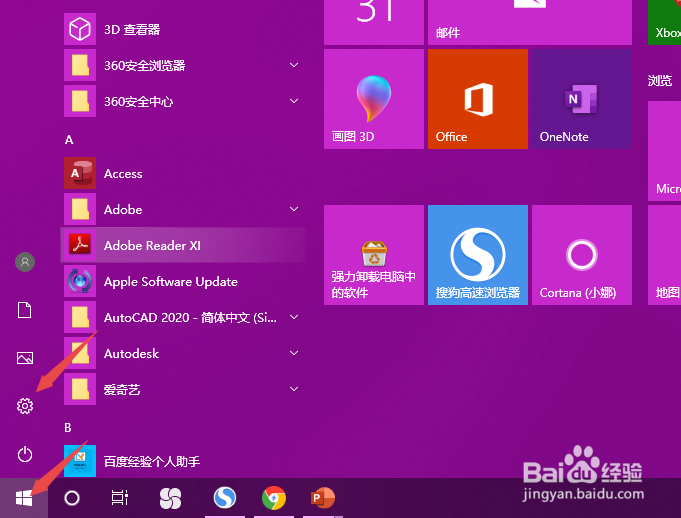Expand the AutoCAD 2020 folder chevron
Screen dimensions: 681x518
[x=294, y=317]
